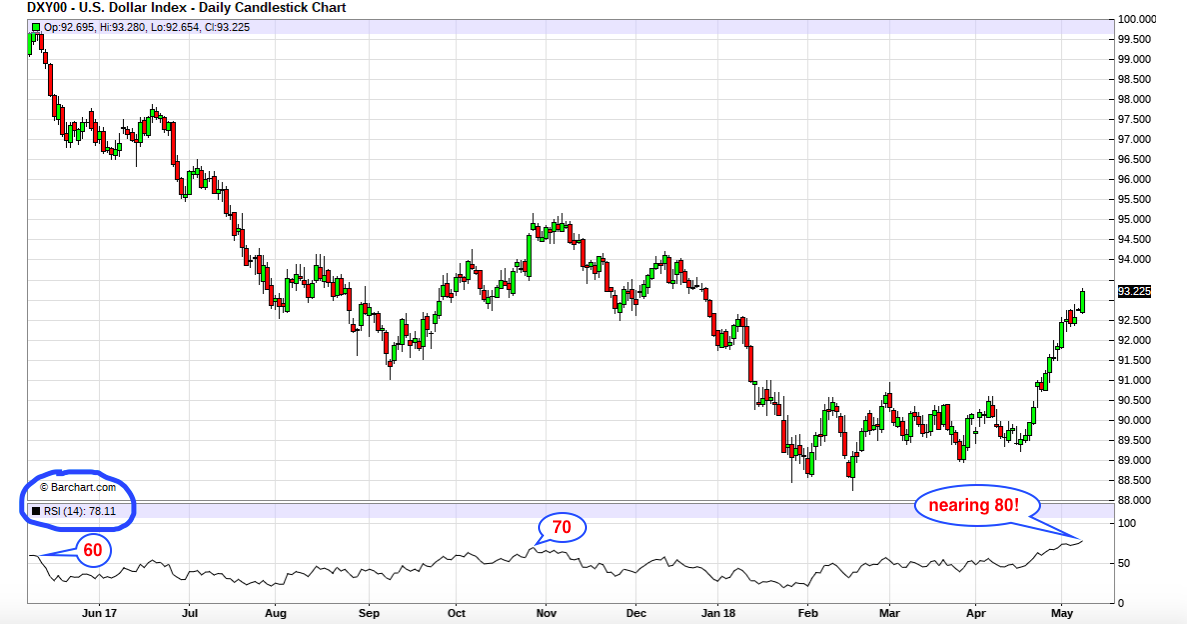Screen dimensions: 1187x624
Task: Click the 93.225 current price label
Action: (1134, 292)
